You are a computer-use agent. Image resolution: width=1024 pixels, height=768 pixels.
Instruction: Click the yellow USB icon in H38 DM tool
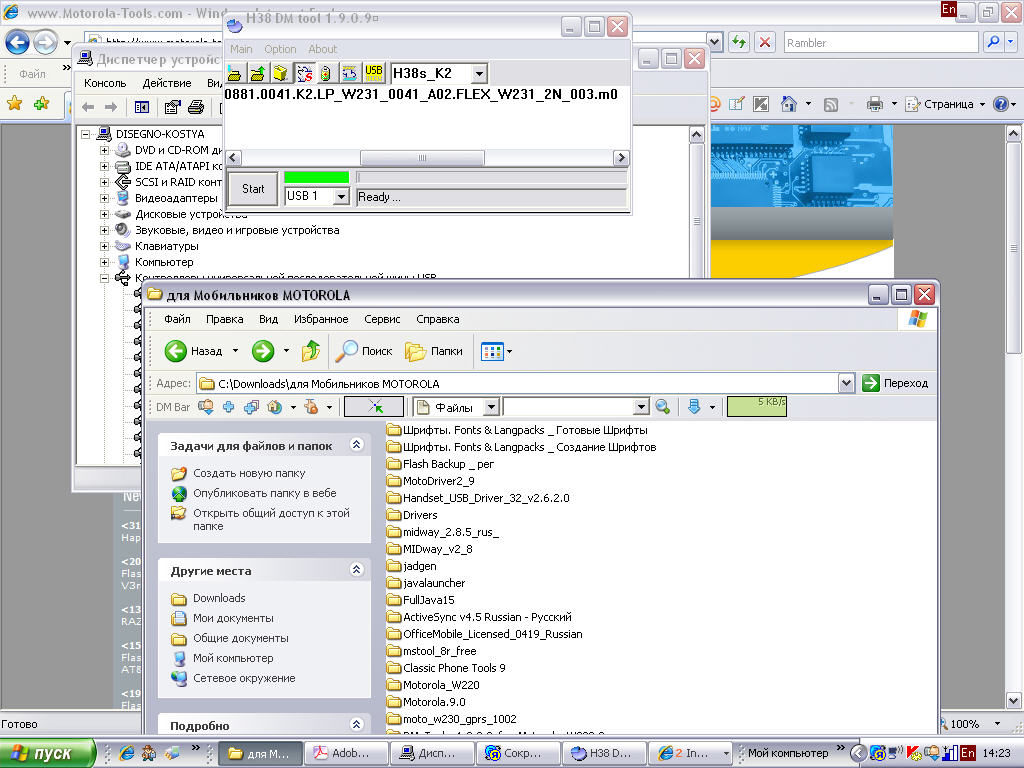click(374, 73)
